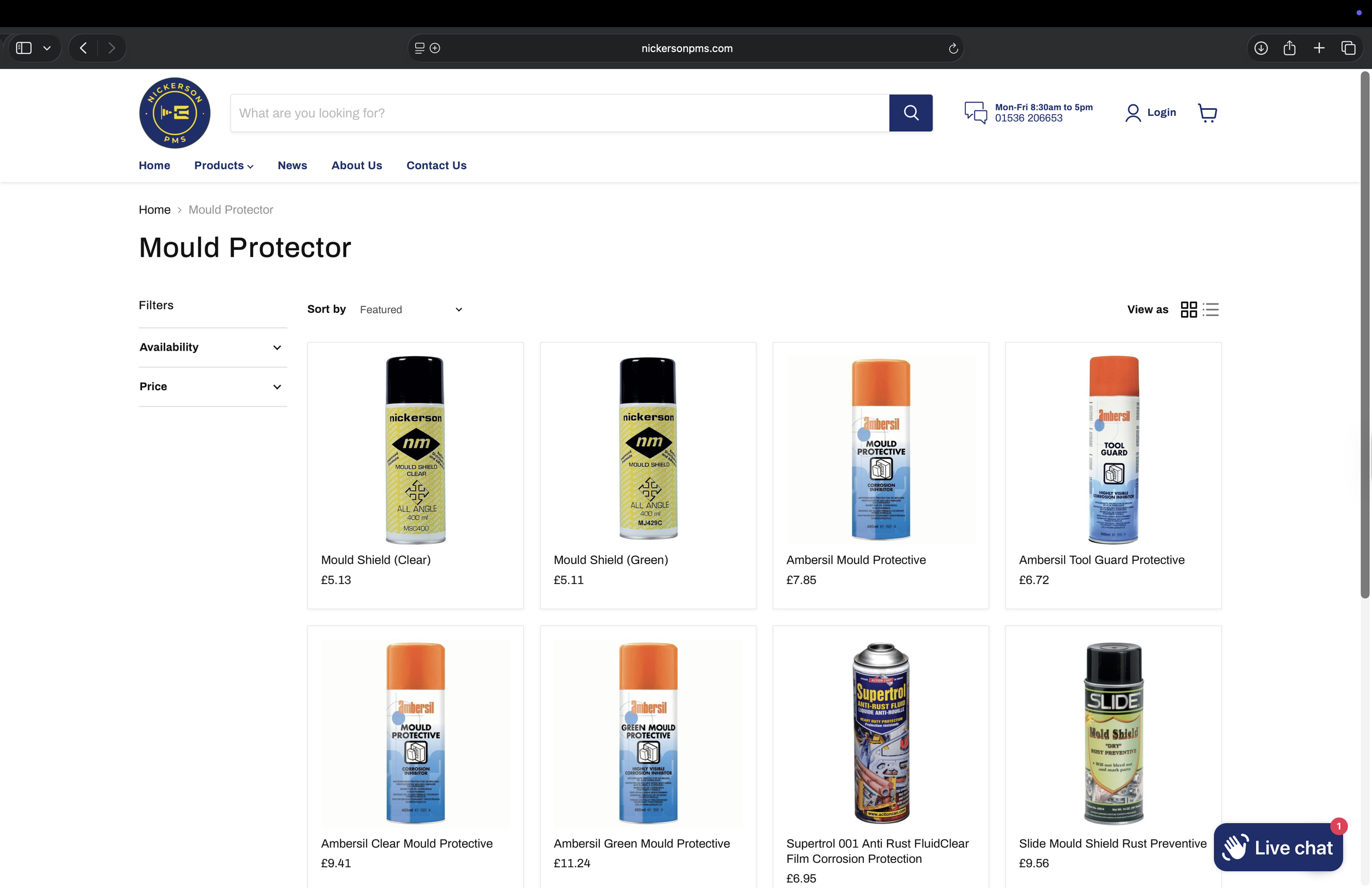Open the Contact Us page
This screenshot has height=888, width=1372.
tap(436, 166)
